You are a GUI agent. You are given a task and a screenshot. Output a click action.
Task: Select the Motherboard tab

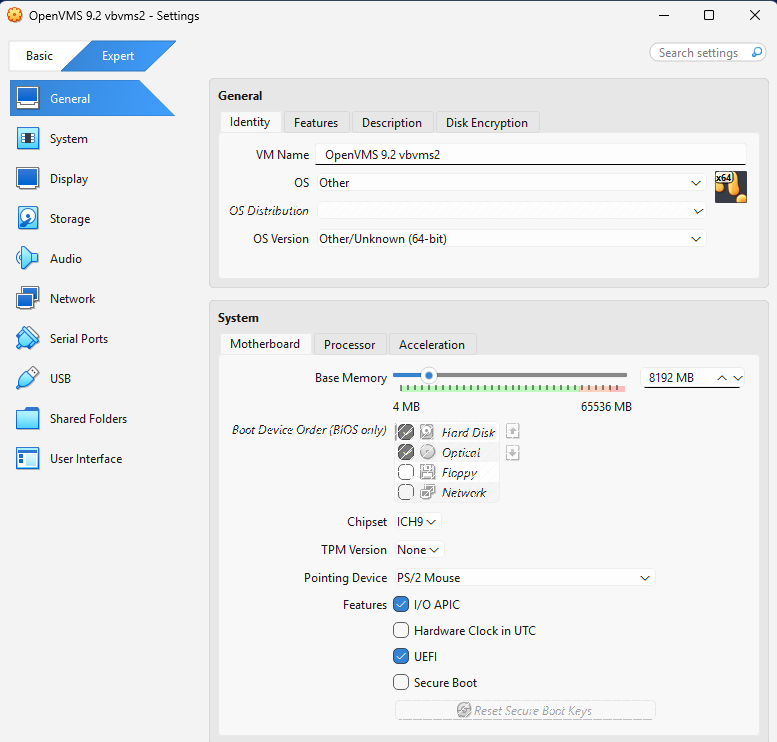[x=265, y=344]
